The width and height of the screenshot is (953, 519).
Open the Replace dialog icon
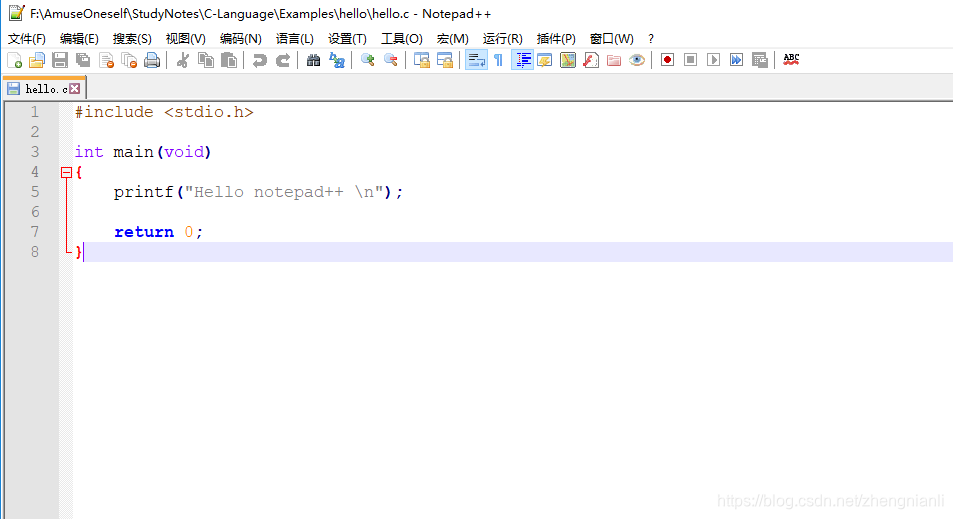coord(337,60)
